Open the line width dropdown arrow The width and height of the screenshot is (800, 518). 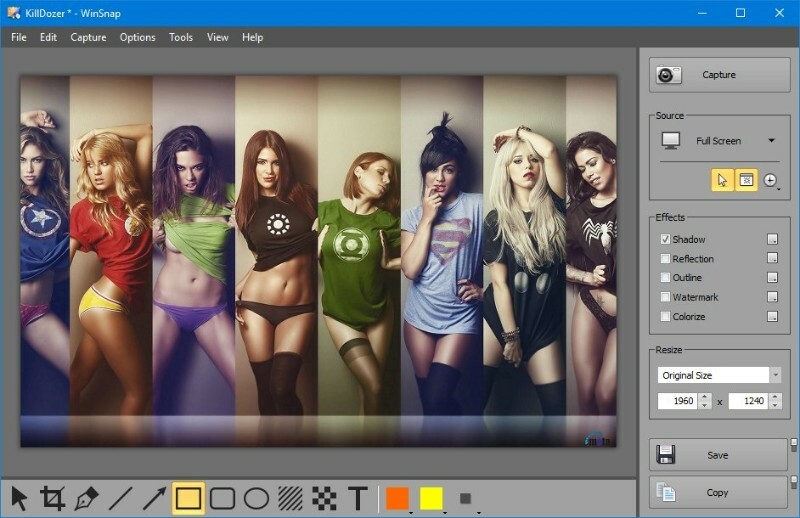pos(479,511)
